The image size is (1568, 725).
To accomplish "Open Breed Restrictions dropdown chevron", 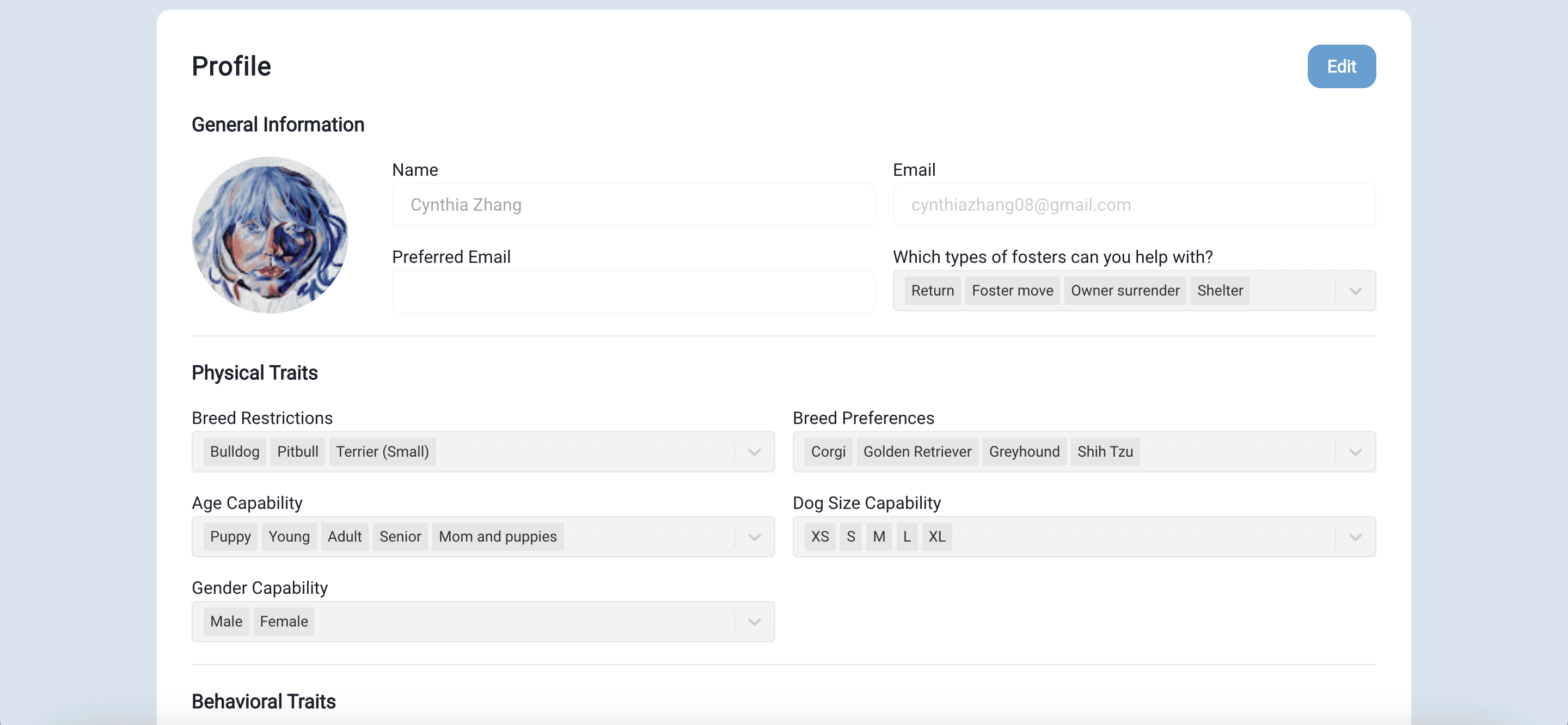I will 754,452.
